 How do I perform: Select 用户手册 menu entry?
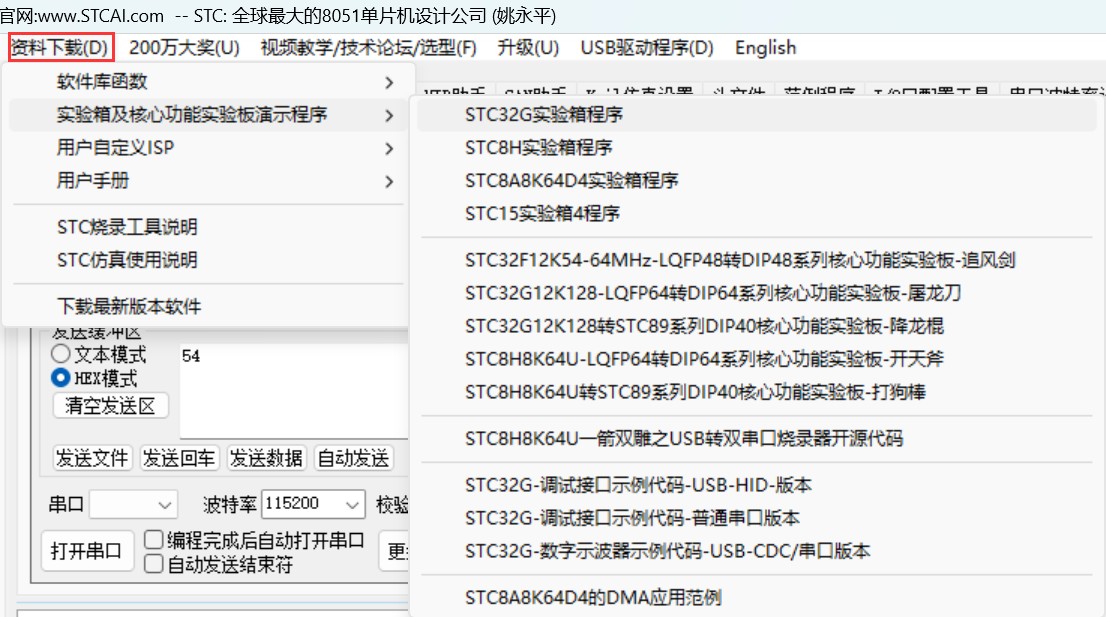click(208, 181)
